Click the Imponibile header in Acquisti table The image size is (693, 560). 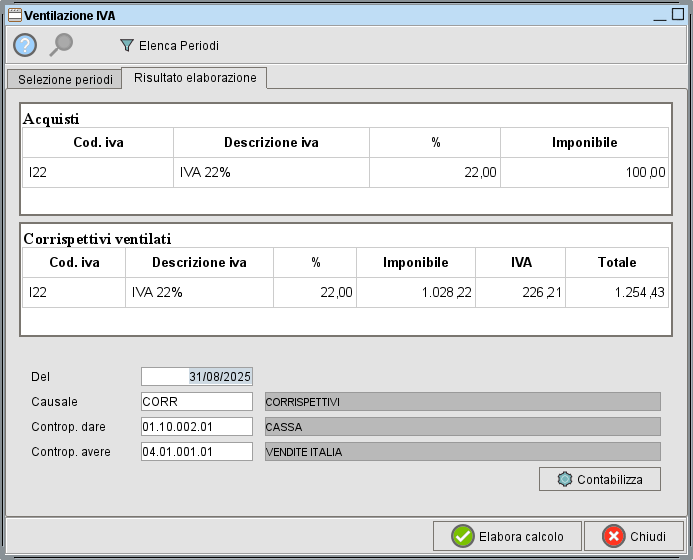(x=585, y=142)
